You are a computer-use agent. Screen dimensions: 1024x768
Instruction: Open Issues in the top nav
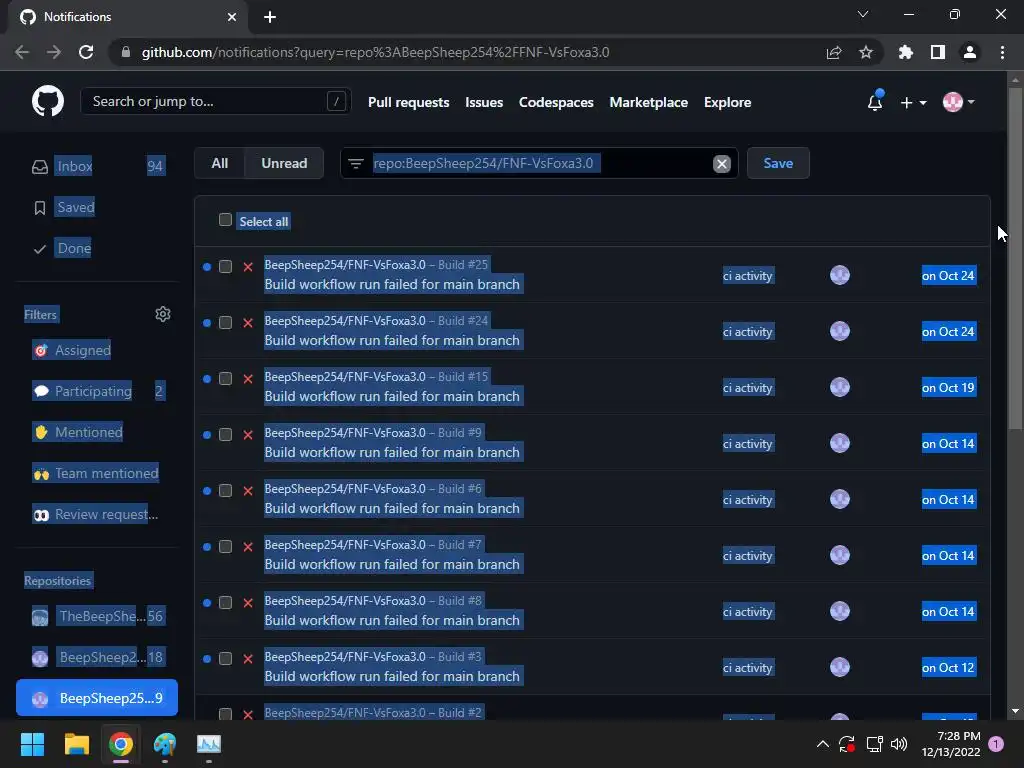pos(484,103)
